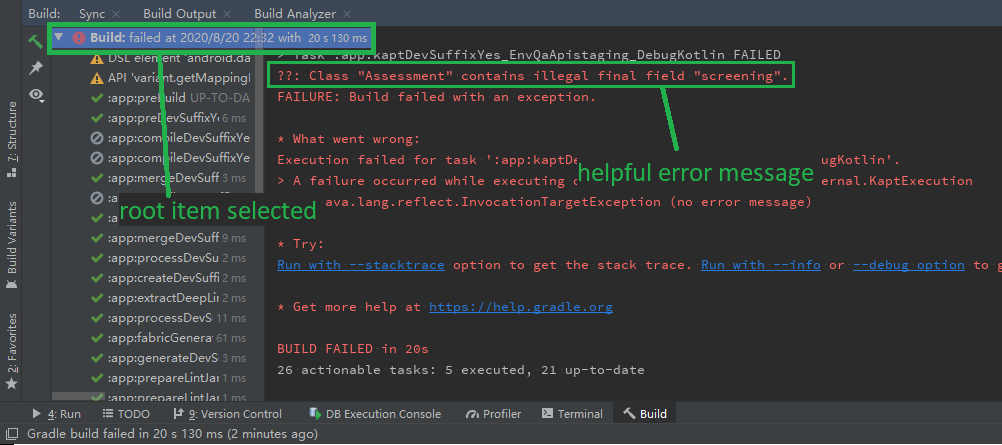Viewport: 1002px width, 445px height.
Task: Open the https://help.gradle.org link
Action: [x=521, y=307]
